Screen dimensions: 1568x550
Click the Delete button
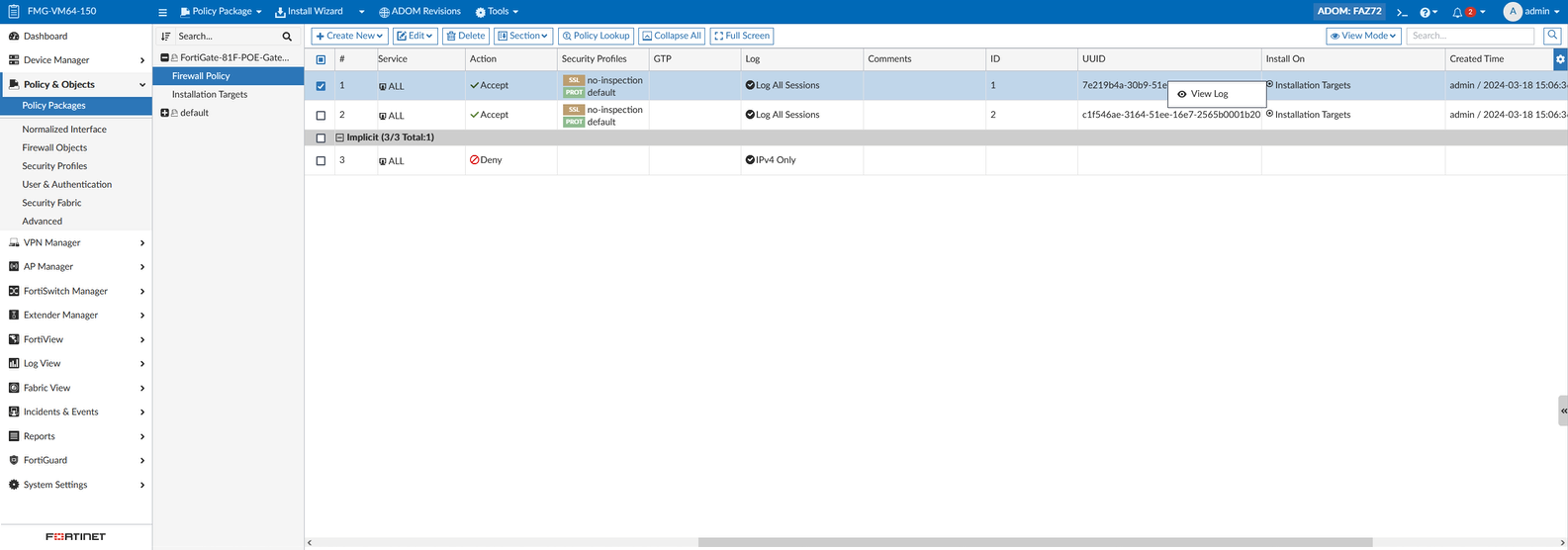pos(466,36)
